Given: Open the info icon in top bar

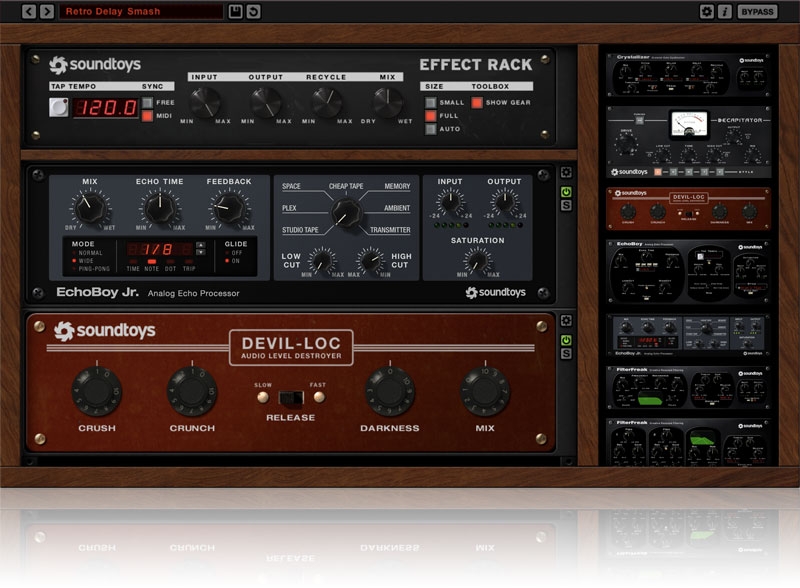Looking at the screenshot, I should point(724,11).
